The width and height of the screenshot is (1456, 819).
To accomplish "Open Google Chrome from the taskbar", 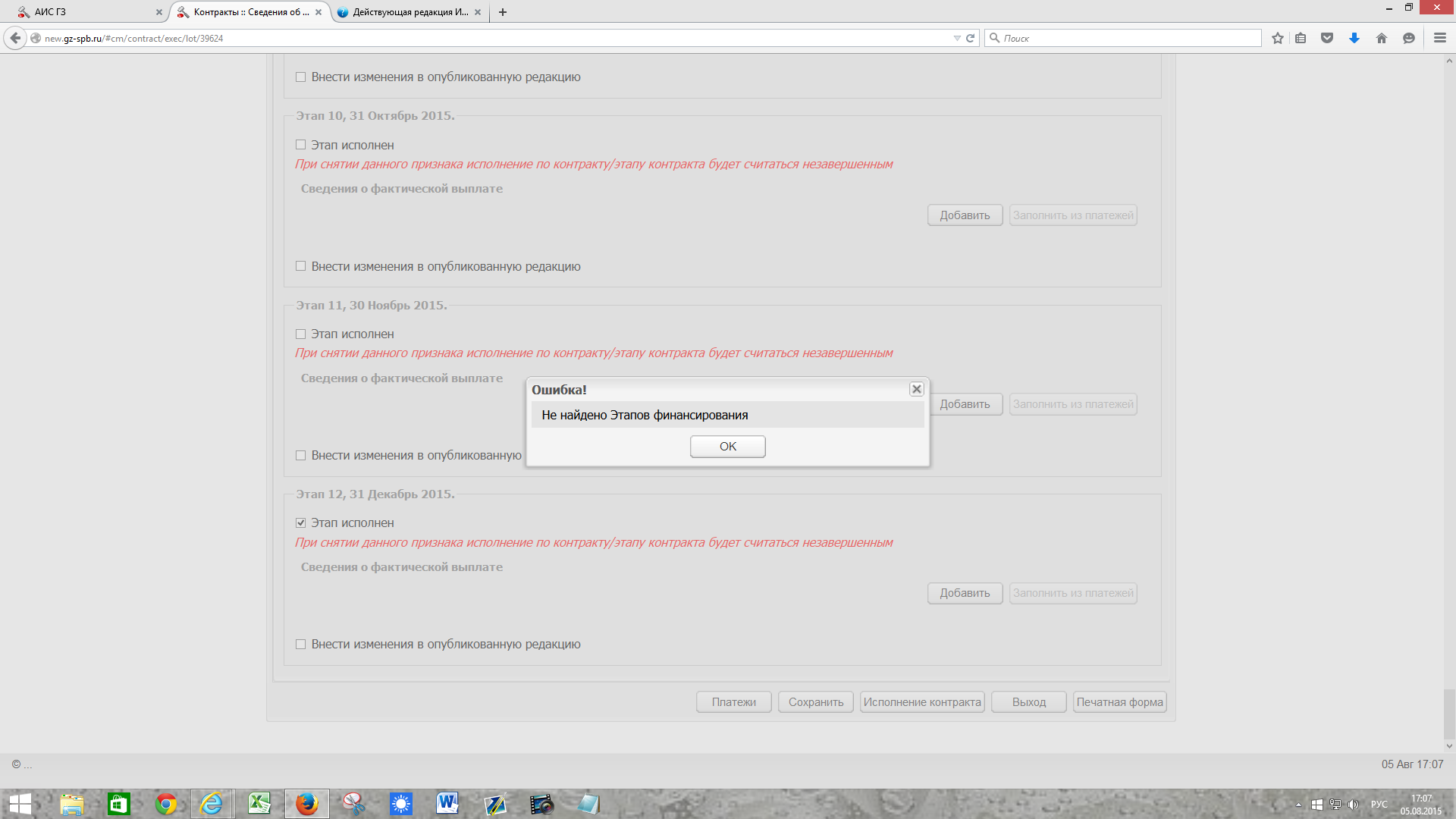I will (x=165, y=804).
